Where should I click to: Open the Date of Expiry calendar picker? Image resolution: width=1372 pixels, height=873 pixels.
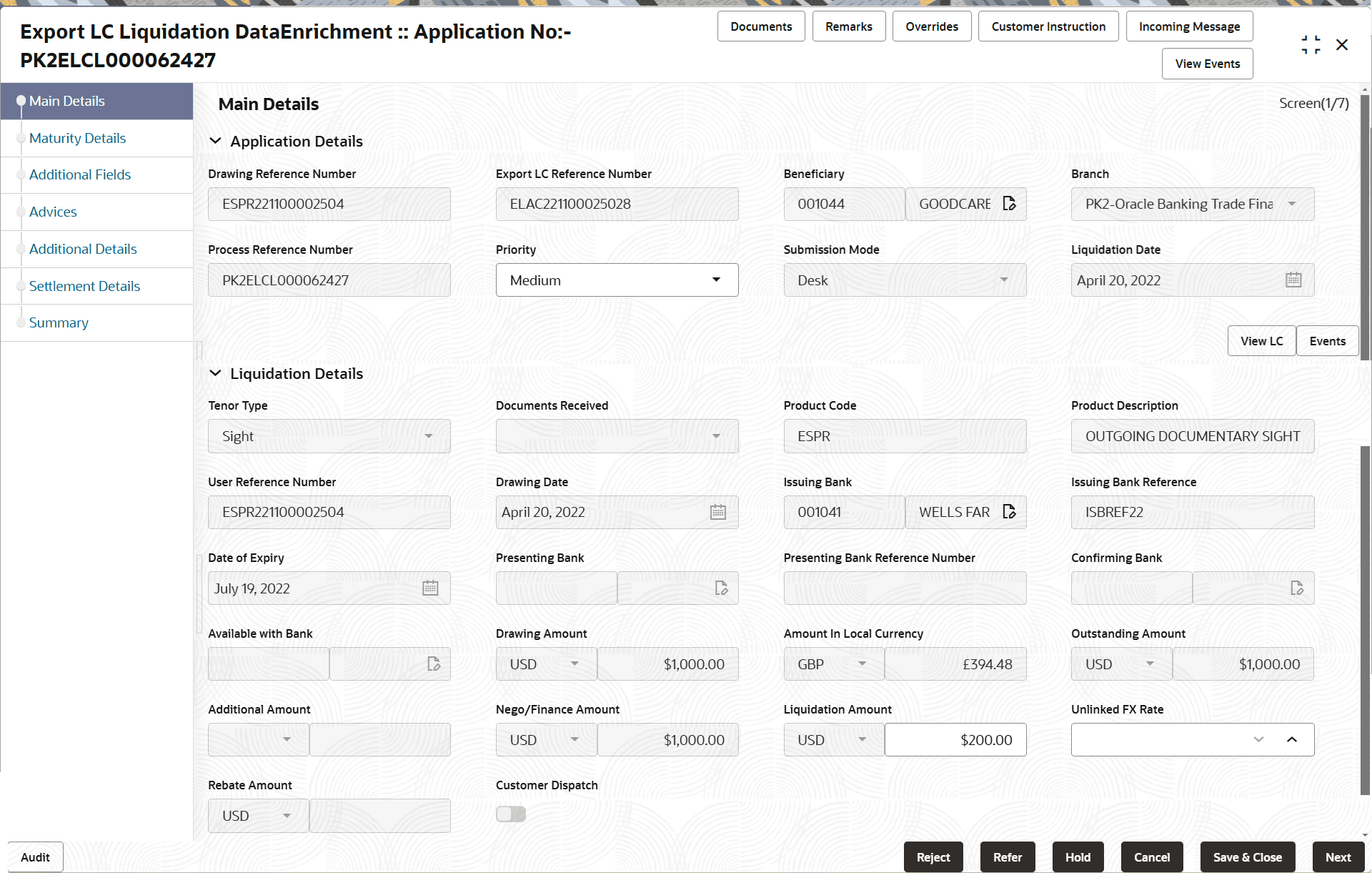(430, 588)
